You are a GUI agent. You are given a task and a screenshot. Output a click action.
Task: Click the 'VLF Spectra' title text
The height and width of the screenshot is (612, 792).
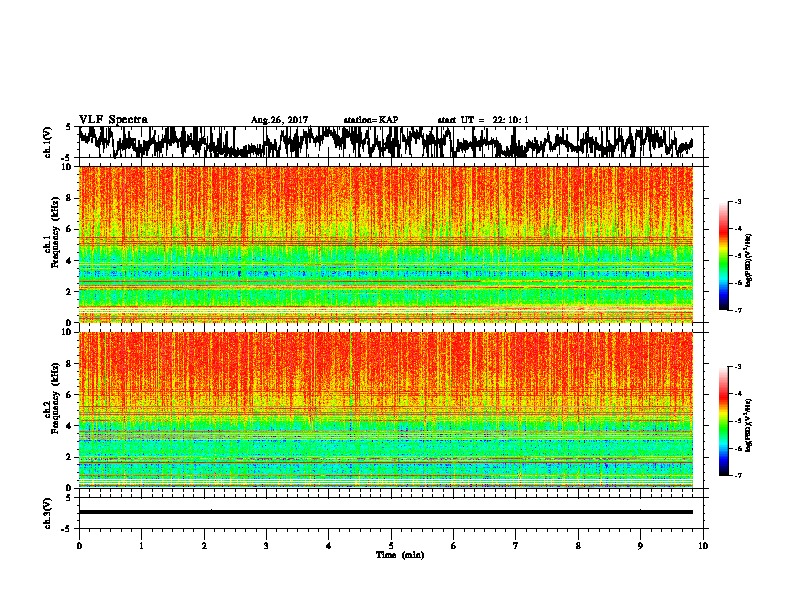113,120
